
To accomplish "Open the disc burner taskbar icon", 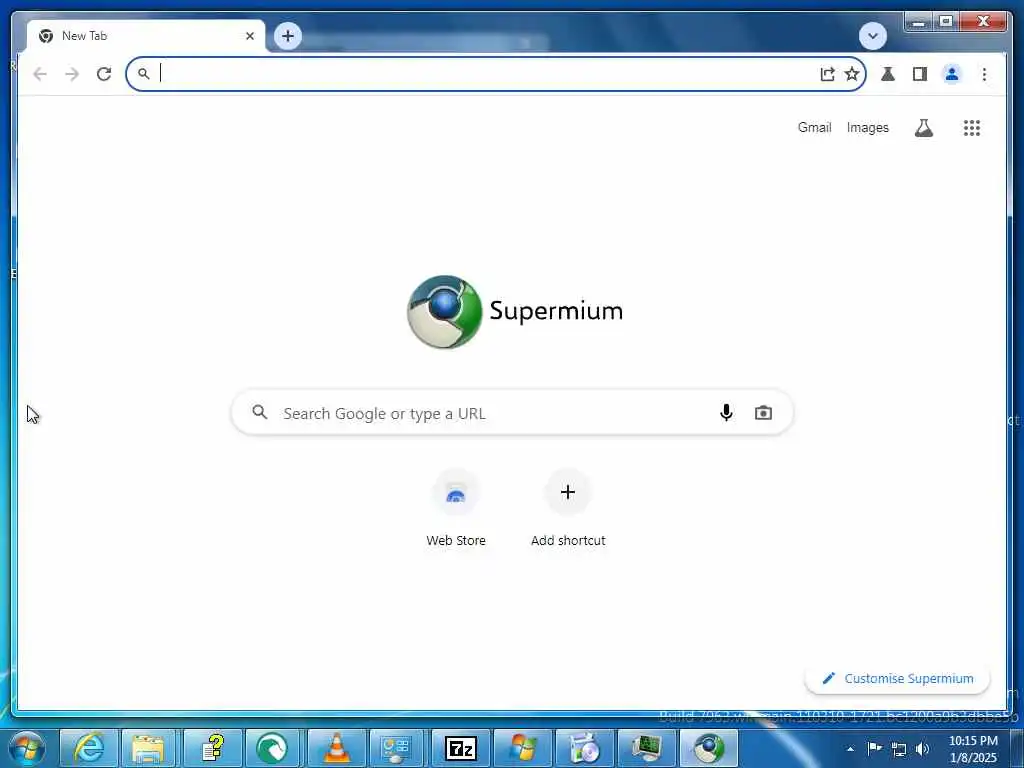I will 584,748.
